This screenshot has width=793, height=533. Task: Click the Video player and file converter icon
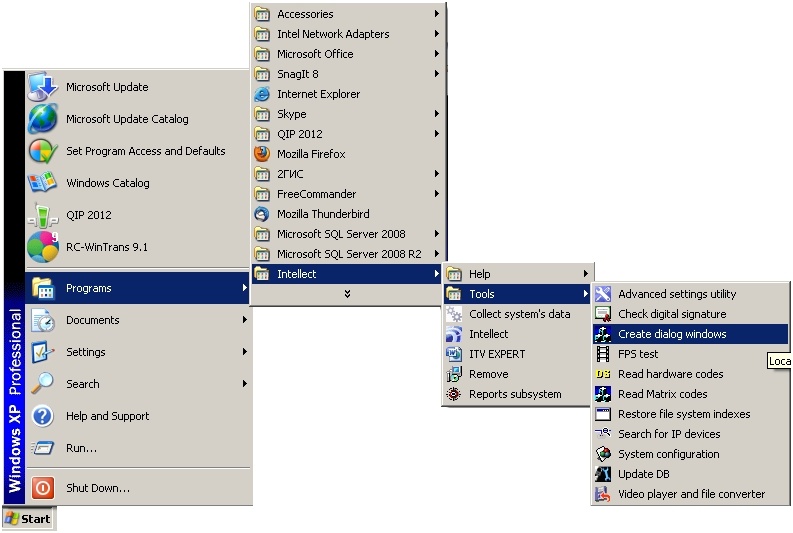tap(603, 494)
